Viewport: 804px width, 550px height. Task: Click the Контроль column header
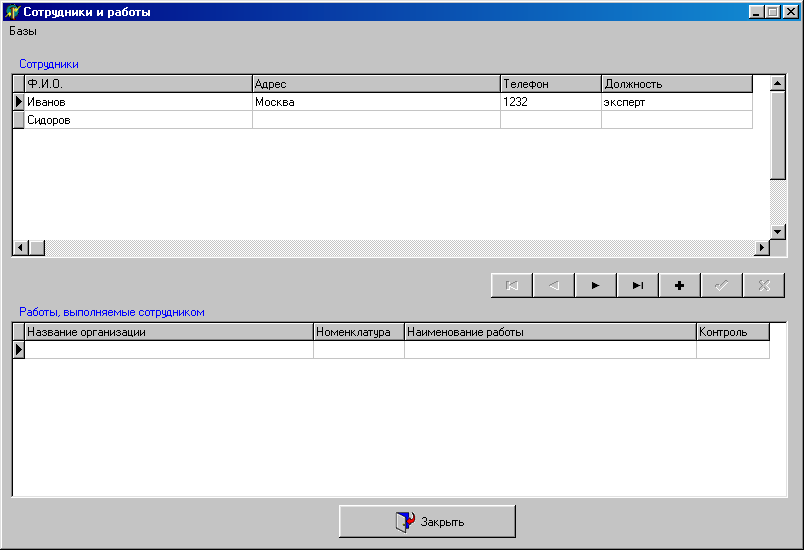[x=733, y=332]
